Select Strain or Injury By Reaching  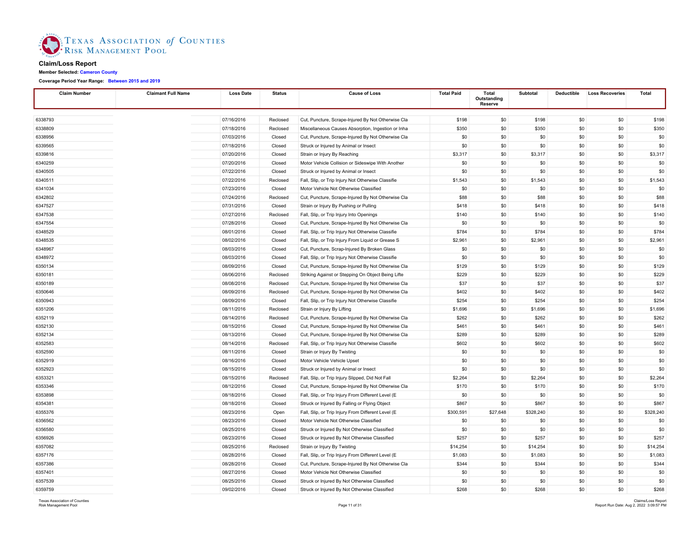point(329,154)
